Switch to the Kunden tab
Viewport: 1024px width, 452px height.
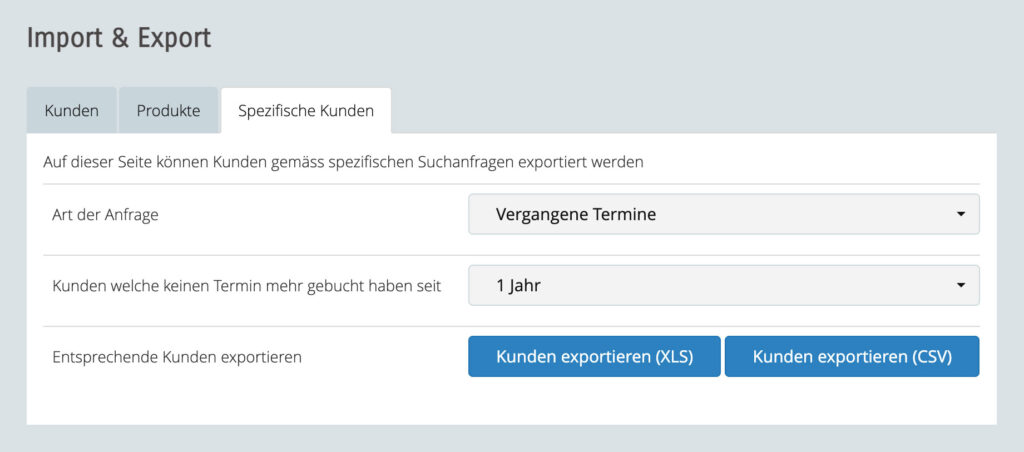tap(71, 111)
